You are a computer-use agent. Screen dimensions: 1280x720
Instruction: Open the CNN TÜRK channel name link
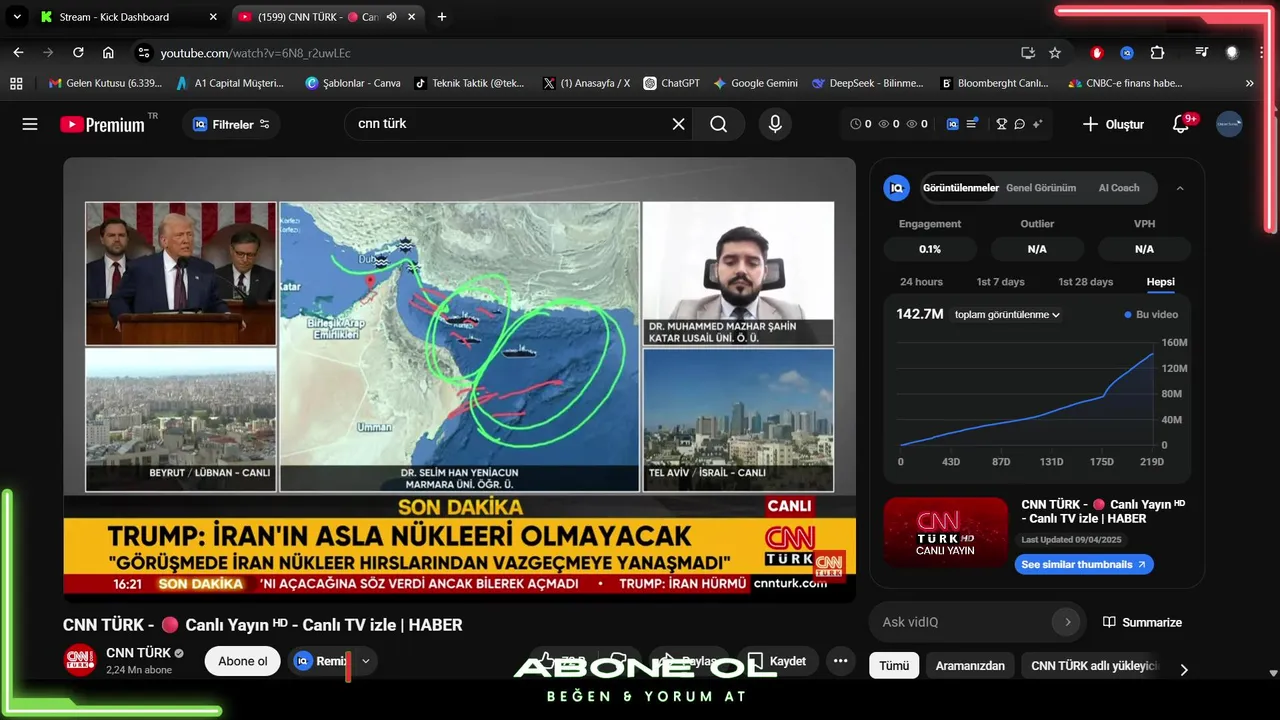138,653
